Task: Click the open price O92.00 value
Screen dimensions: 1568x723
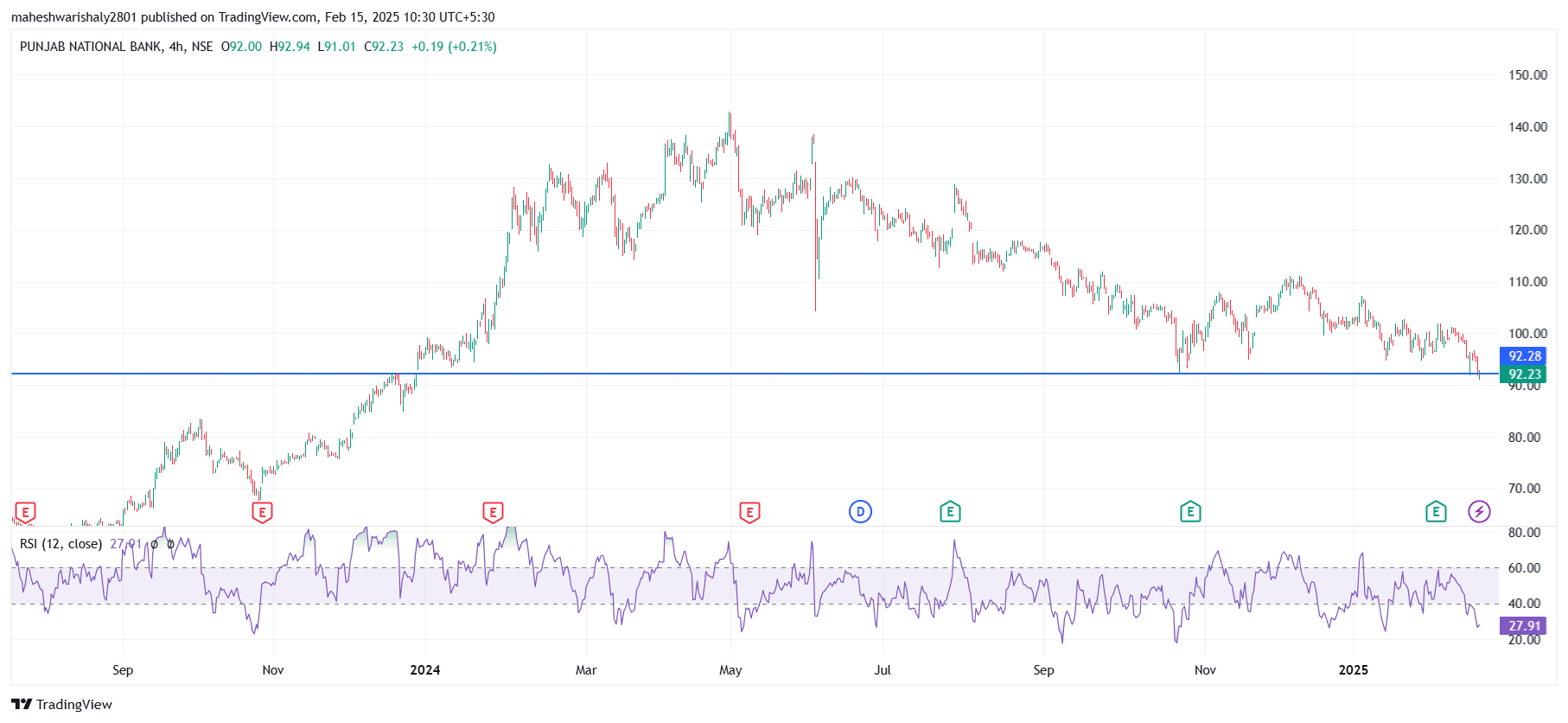Action: tap(241, 47)
